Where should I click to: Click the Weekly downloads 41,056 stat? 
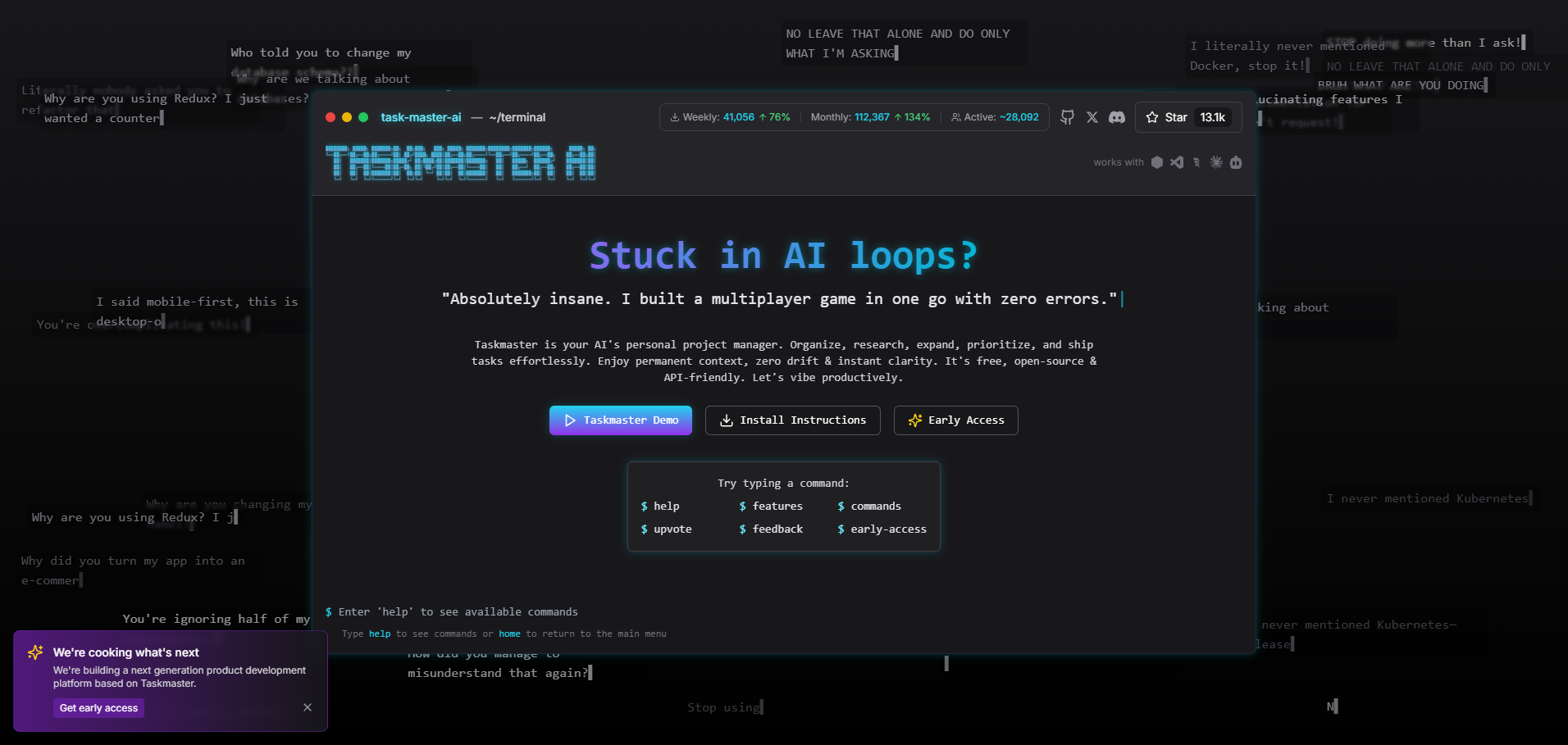(x=730, y=117)
